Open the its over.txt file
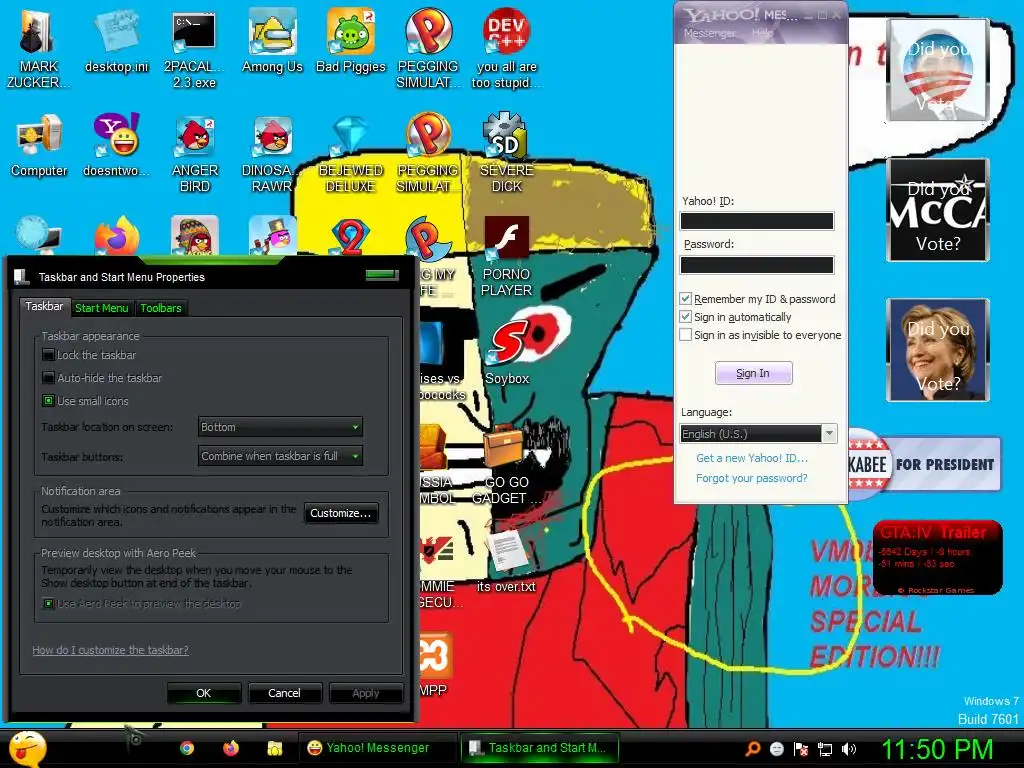Viewport: 1024px width, 768px height. click(x=506, y=560)
